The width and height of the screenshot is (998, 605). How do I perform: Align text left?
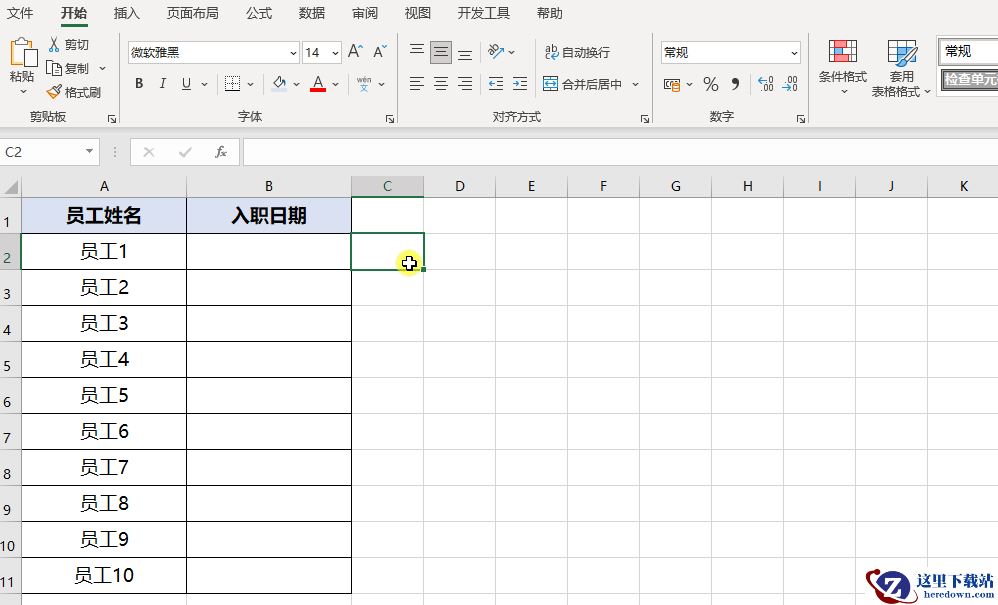(417, 83)
